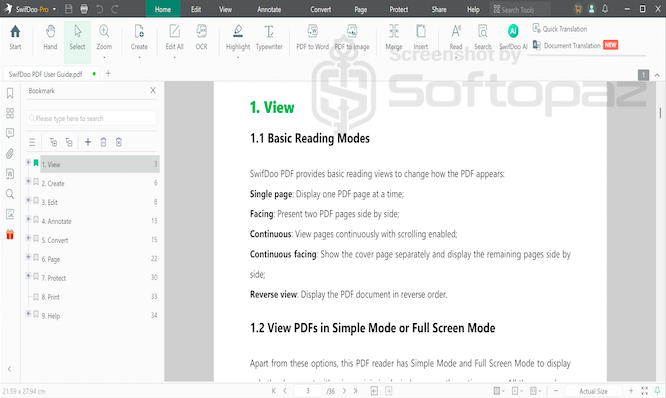This screenshot has width=666, height=398.
Task: Open the Bookmark sidebar panel icon
Action: tap(10, 93)
